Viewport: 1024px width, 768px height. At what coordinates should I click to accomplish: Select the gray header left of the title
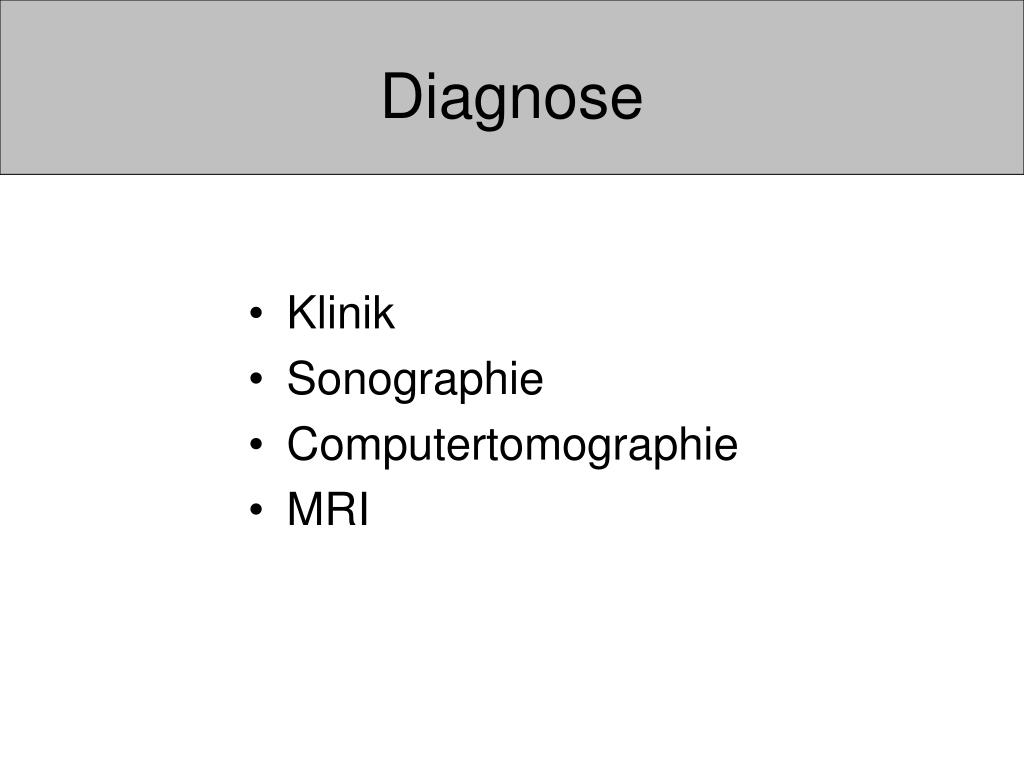click(x=189, y=88)
